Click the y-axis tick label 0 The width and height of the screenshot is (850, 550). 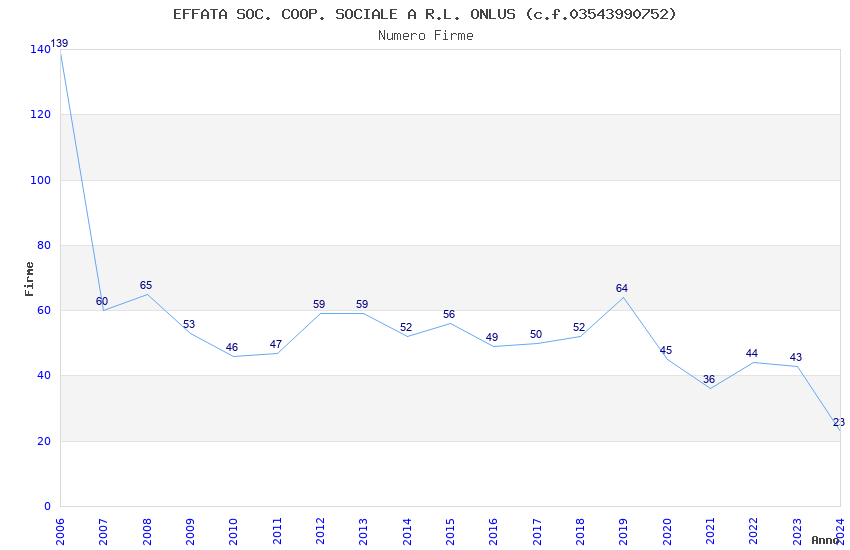click(x=48, y=506)
